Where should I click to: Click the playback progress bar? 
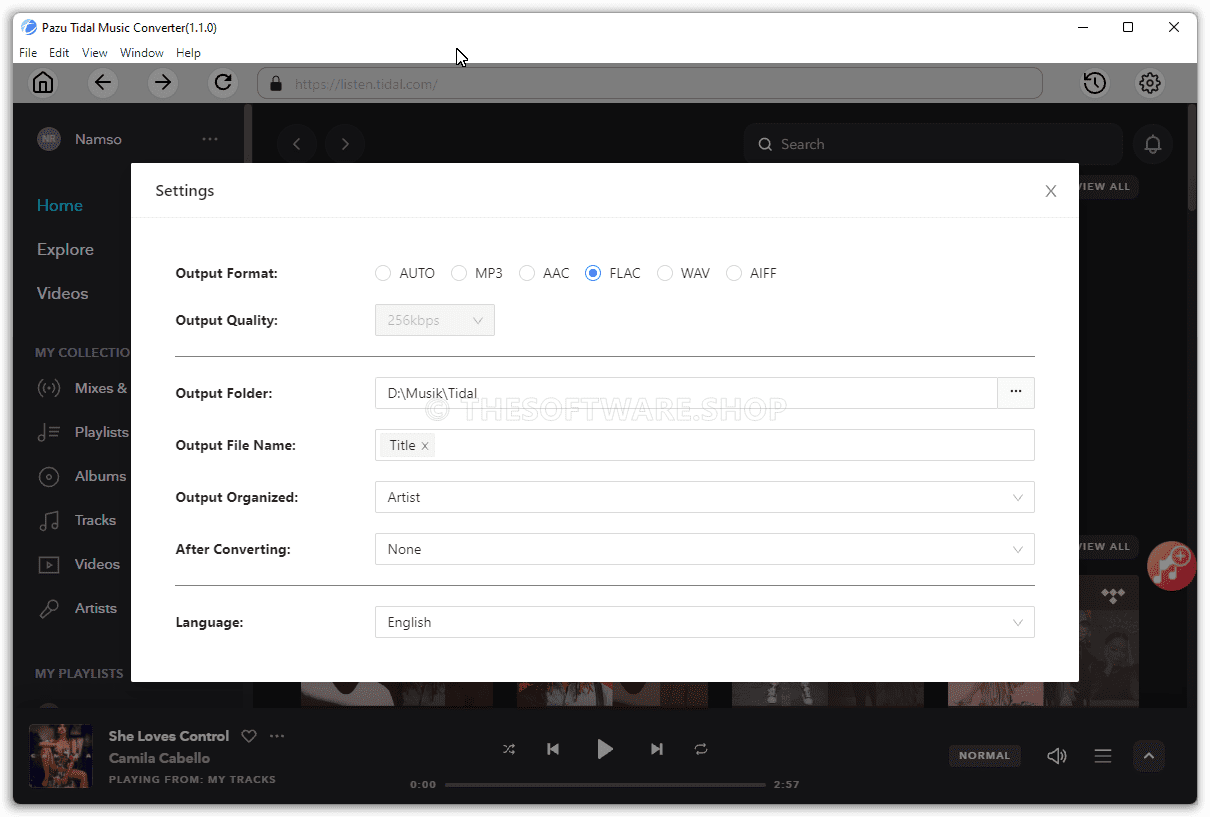coord(605,785)
